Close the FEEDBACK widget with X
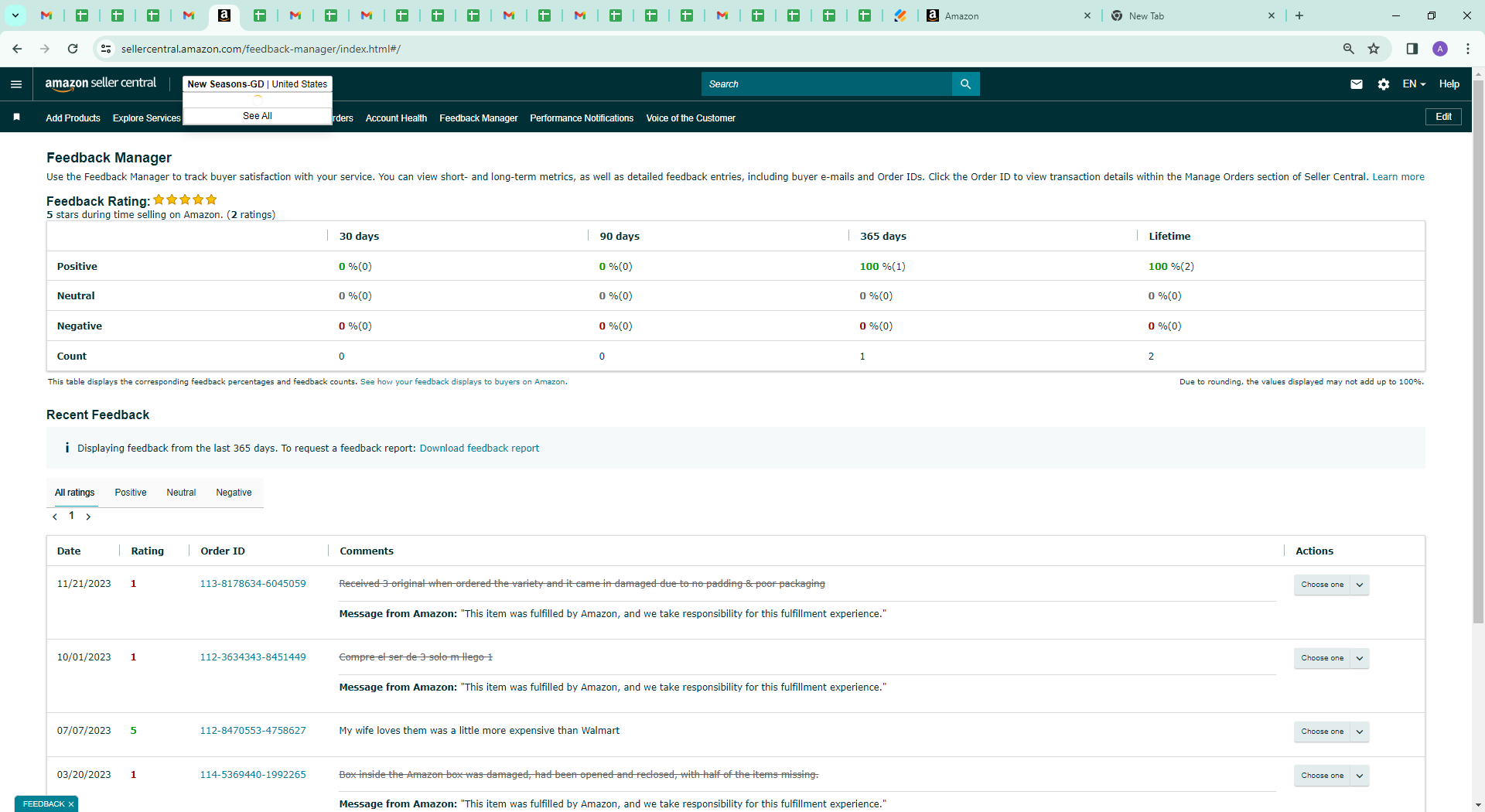Viewport: 1485px width, 812px height. (x=71, y=804)
